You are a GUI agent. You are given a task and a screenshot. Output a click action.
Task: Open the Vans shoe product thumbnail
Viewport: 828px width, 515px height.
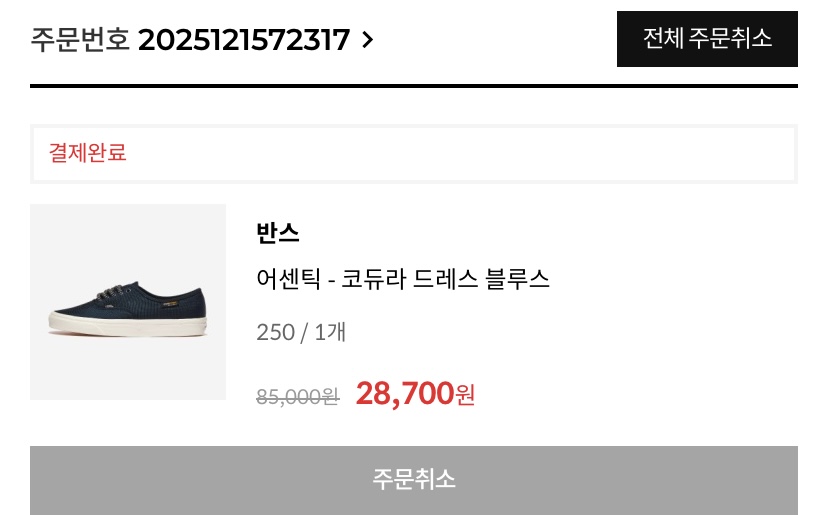click(x=128, y=302)
